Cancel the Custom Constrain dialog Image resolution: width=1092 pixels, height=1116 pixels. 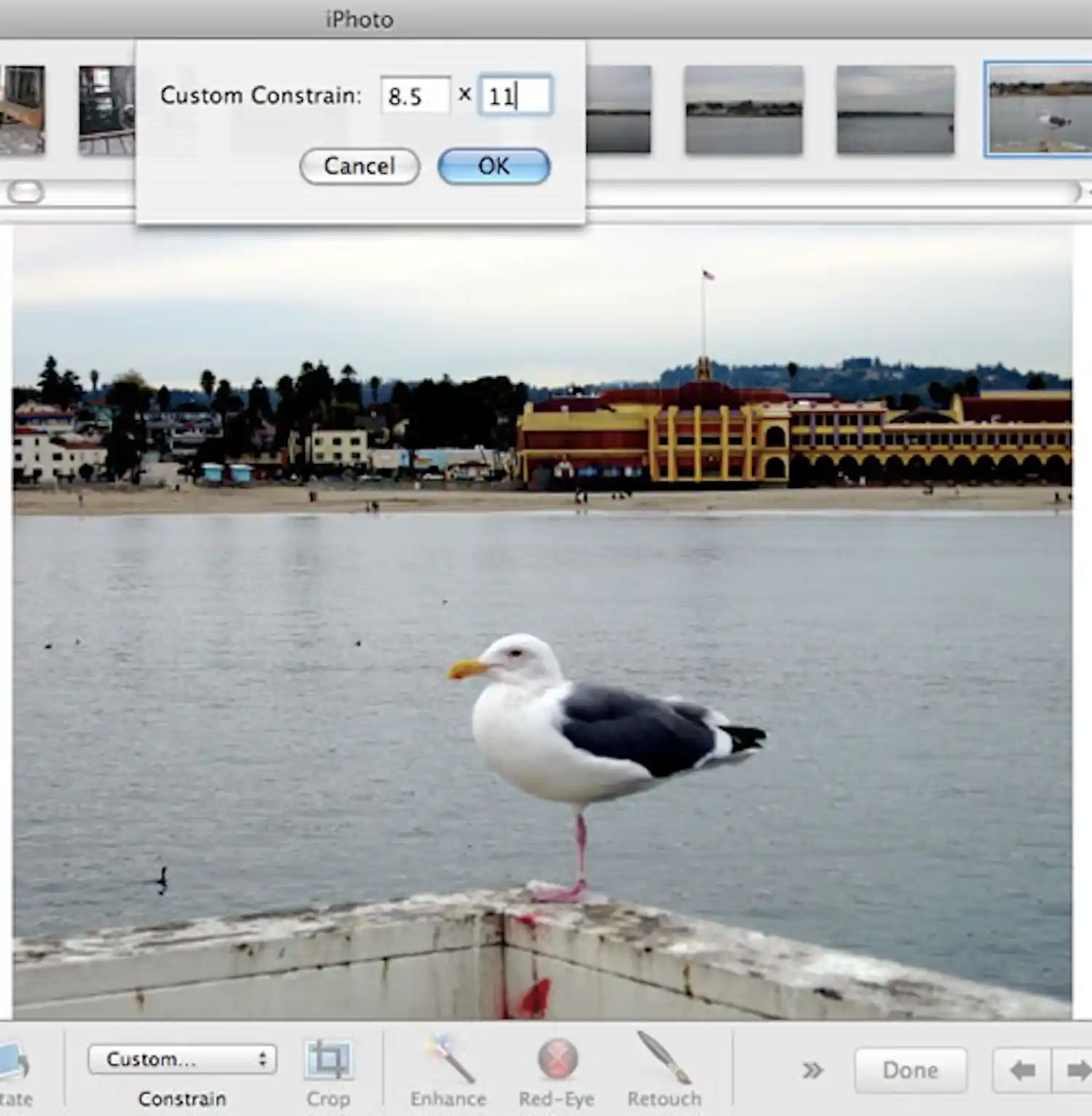pos(359,166)
